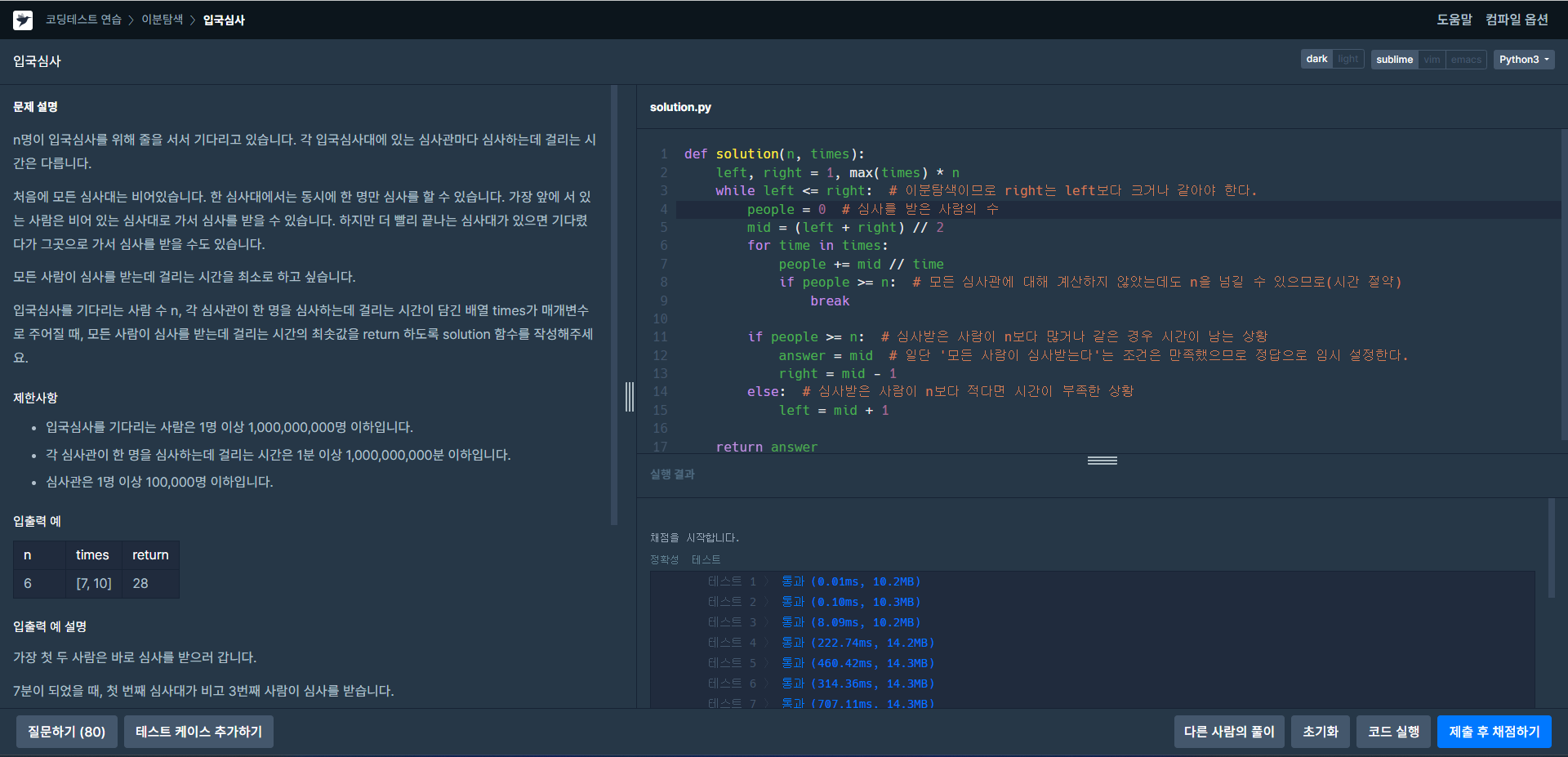Click the 정확성 테스트 label

tap(685, 559)
